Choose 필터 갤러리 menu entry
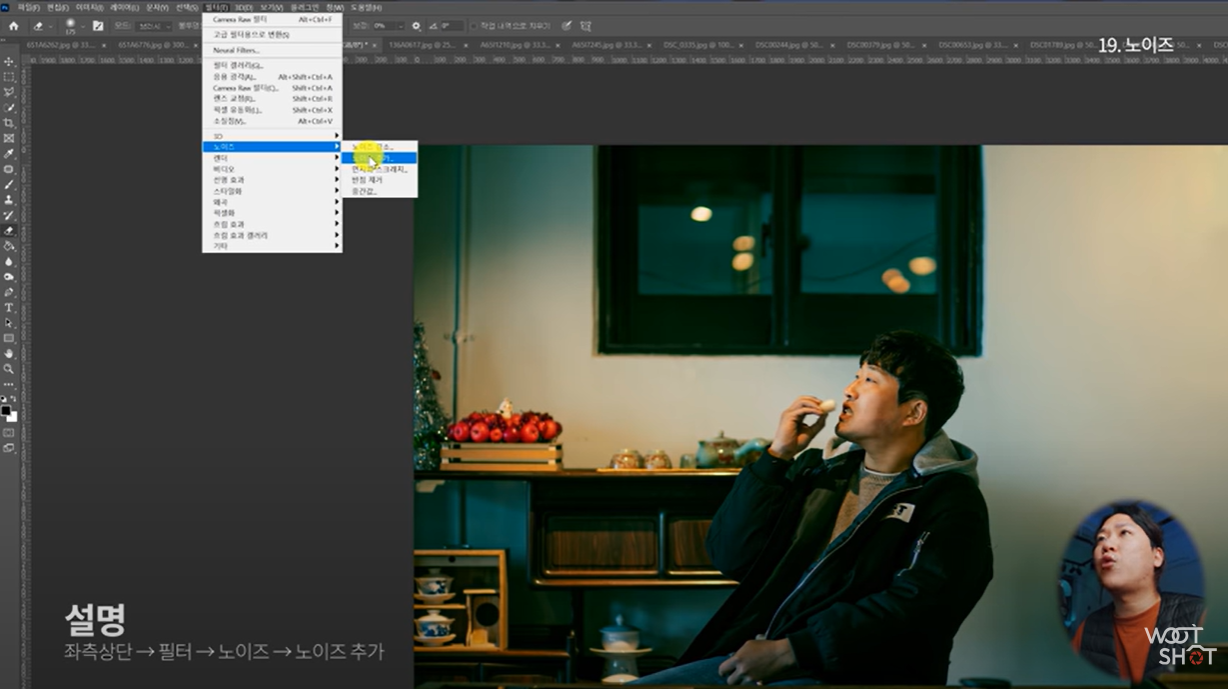The height and width of the screenshot is (689, 1228). [272, 65]
